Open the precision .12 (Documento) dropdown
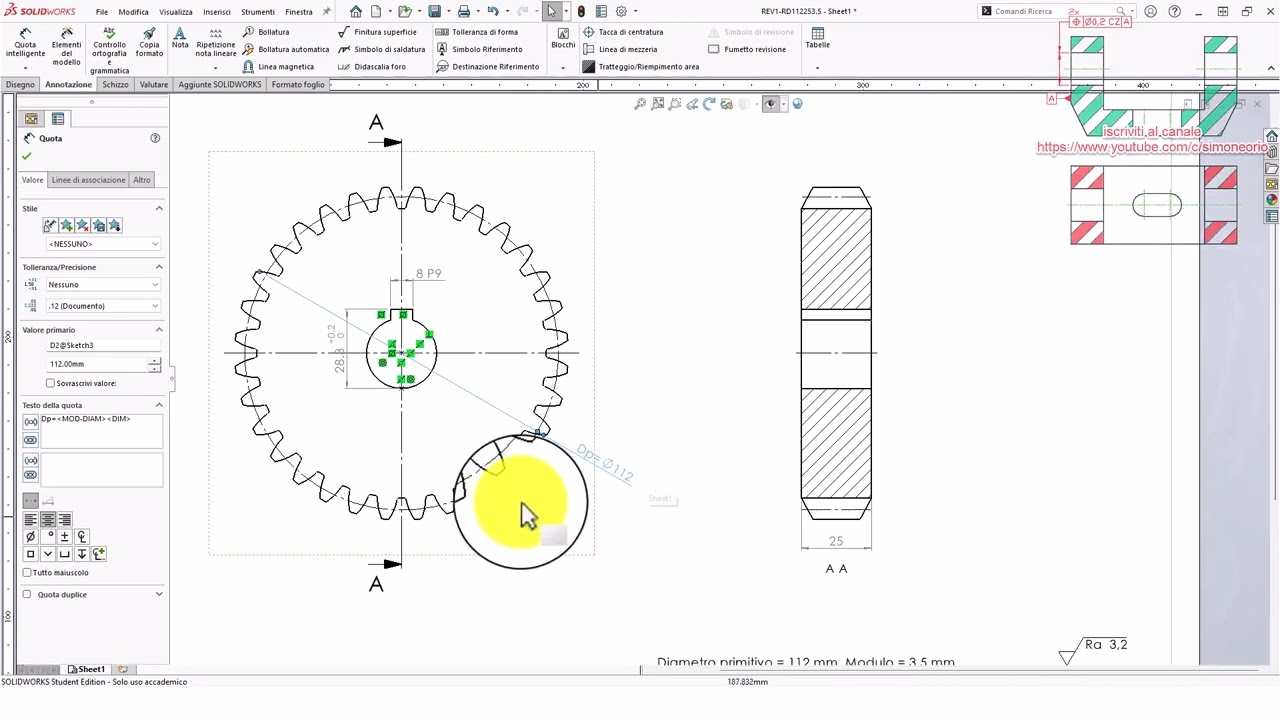1280x720 pixels. click(103, 306)
